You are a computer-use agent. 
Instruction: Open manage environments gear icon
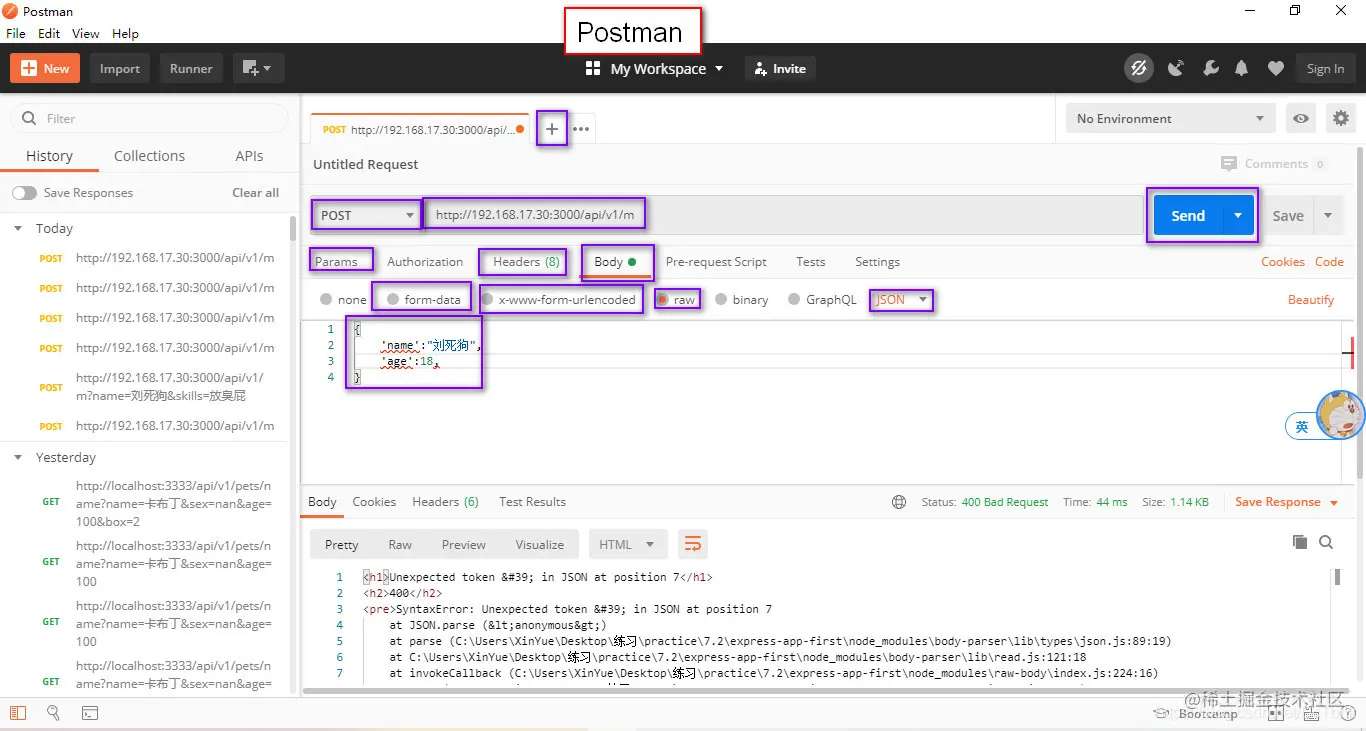(x=1341, y=118)
